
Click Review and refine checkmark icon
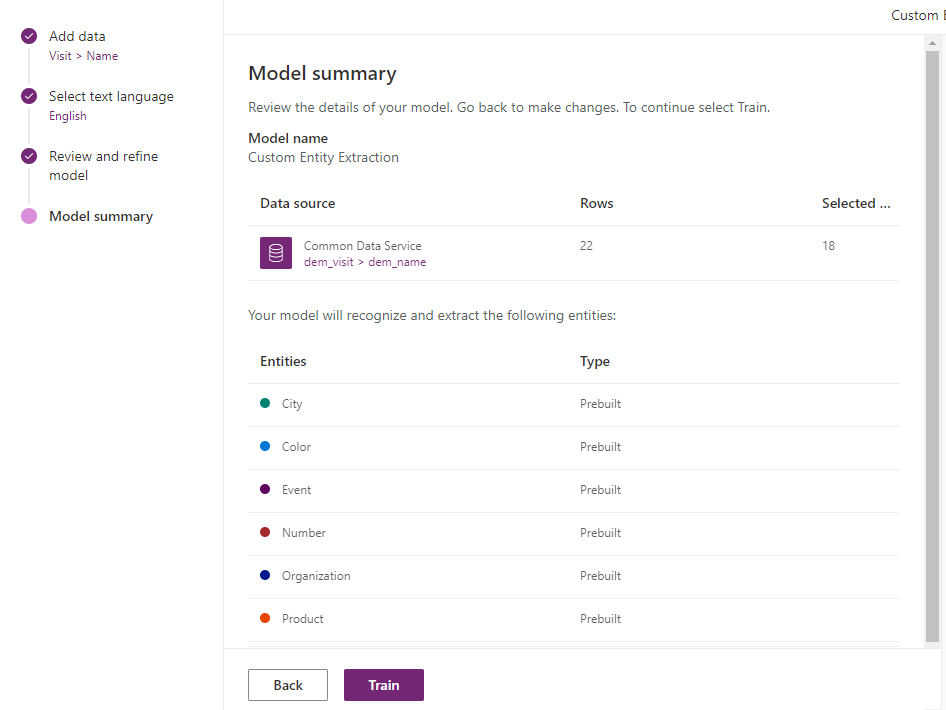click(x=29, y=156)
